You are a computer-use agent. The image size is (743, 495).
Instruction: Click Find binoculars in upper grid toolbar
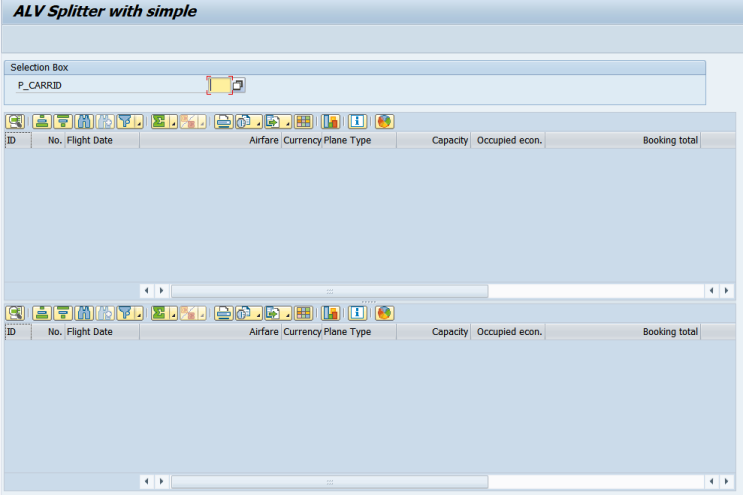coord(84,122)
